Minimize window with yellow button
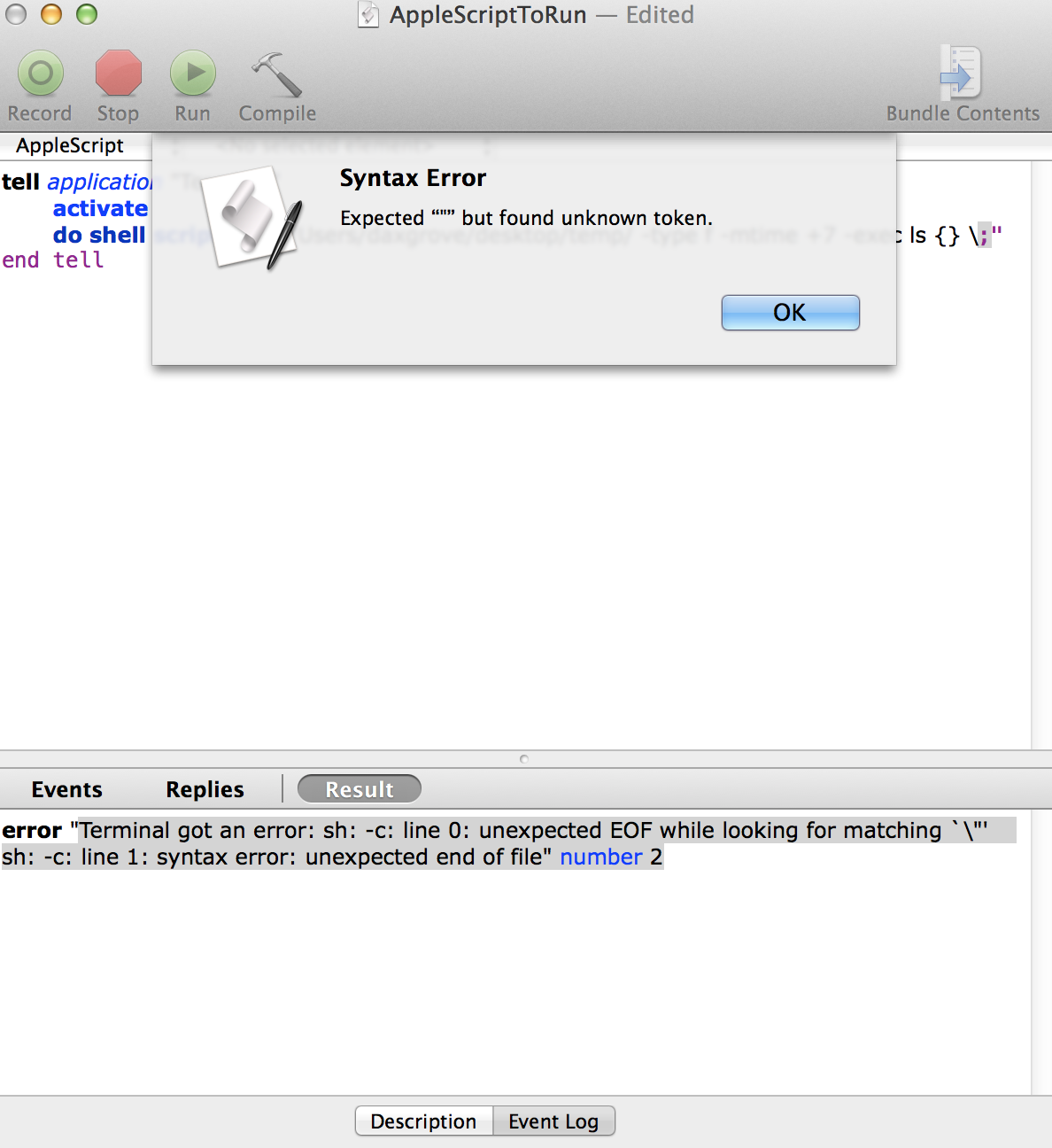 [51, 14]
